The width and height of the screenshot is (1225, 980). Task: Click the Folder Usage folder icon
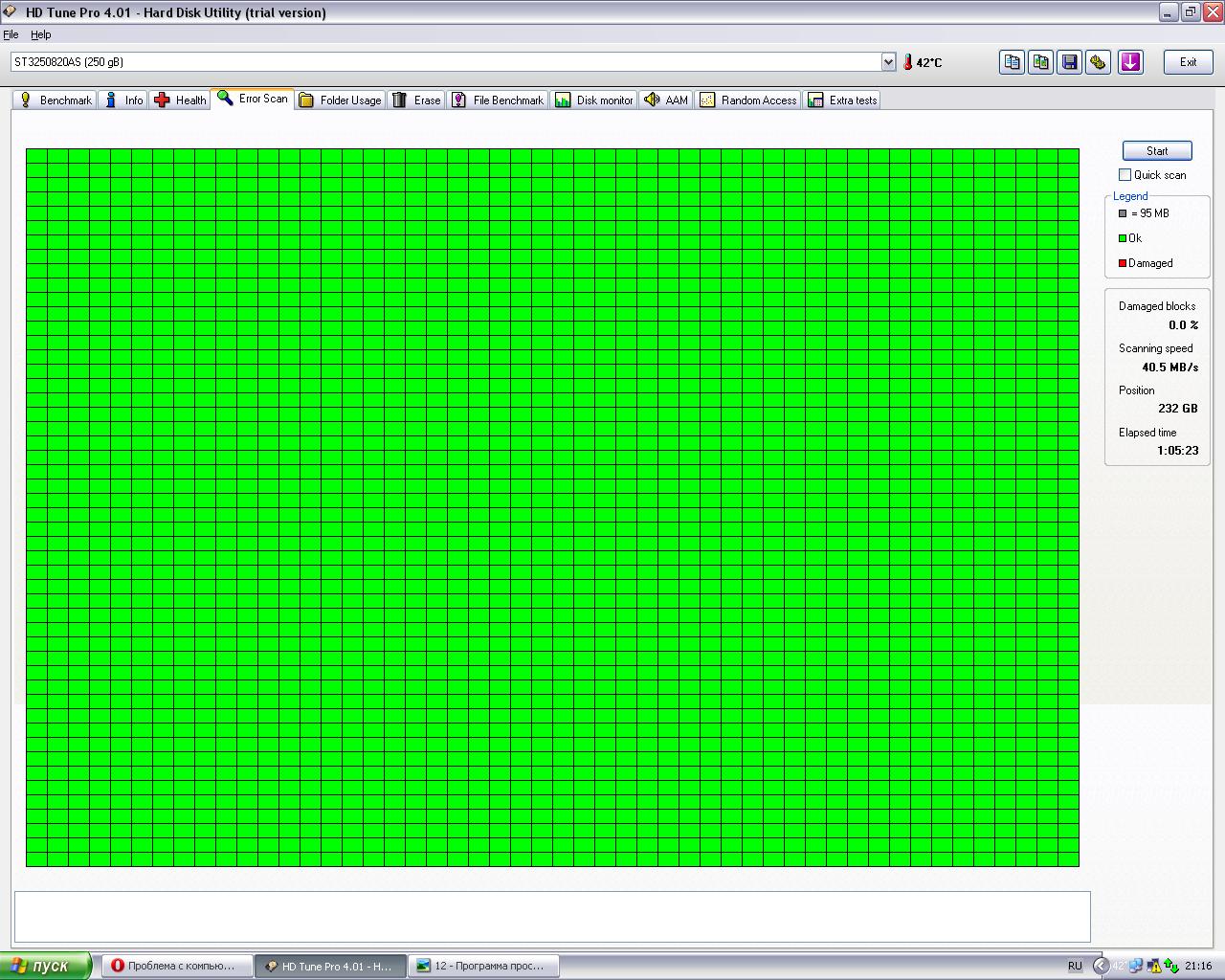(x=306, y=100)
